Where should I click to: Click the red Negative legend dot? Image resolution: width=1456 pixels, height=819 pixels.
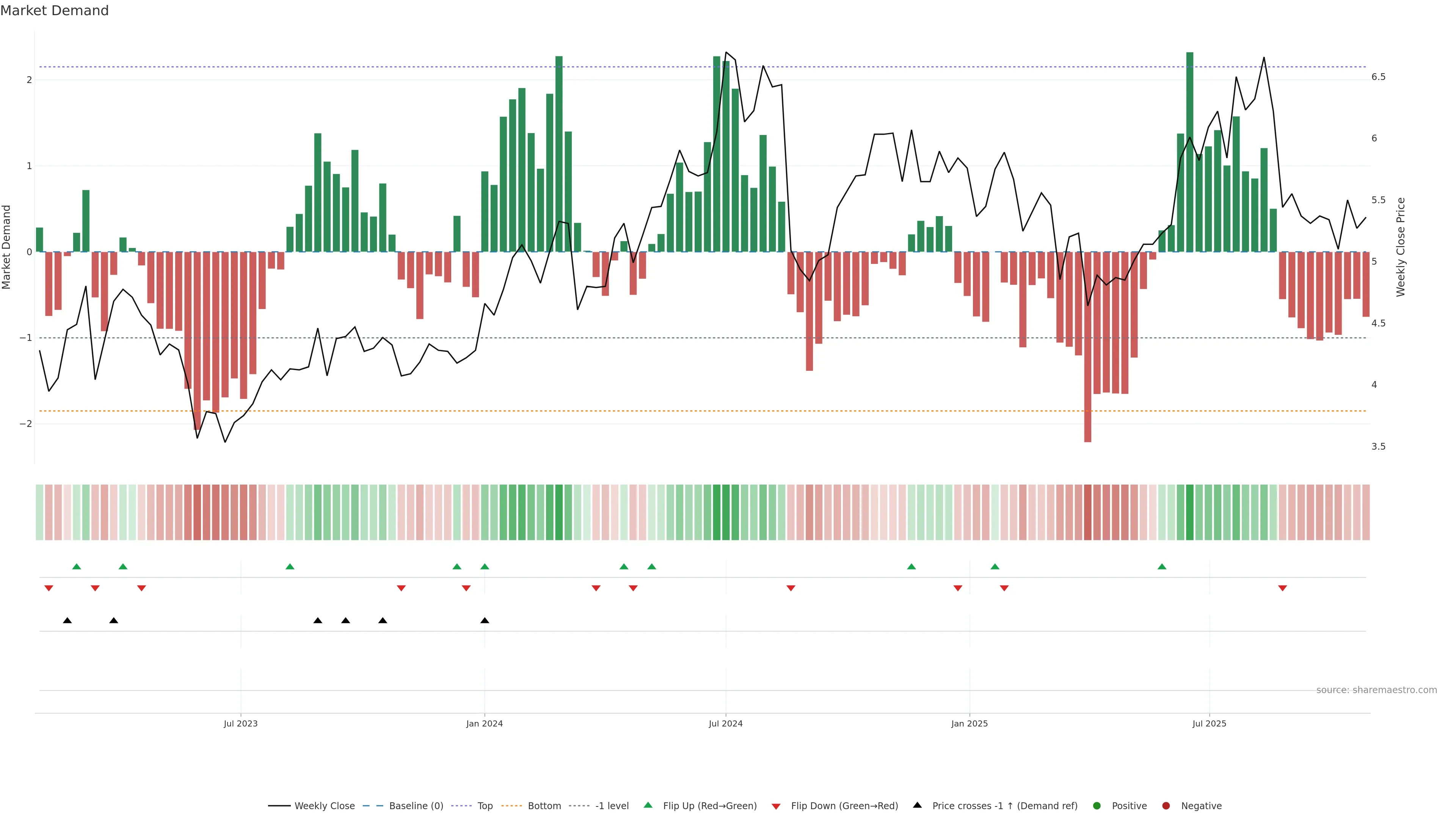(x=1166, y=805)
